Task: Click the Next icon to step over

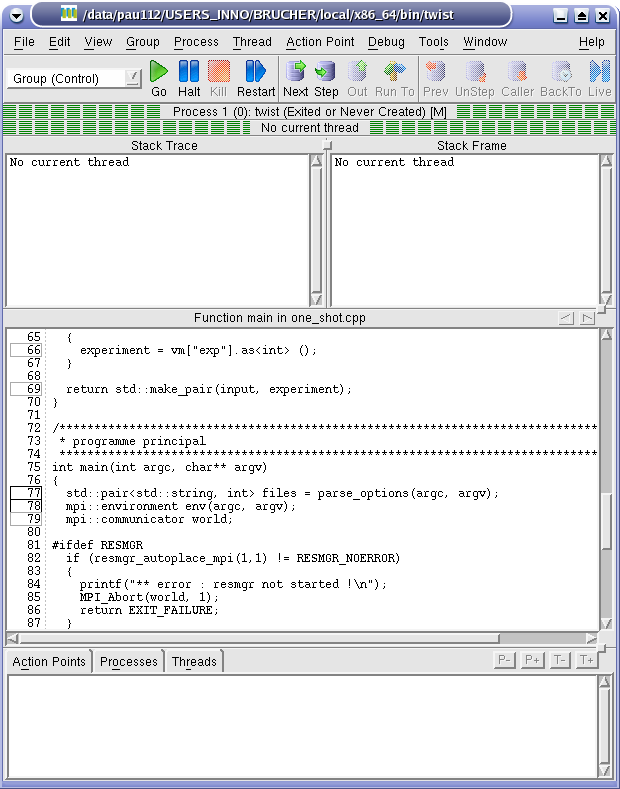Action: (x=295, y=71)
